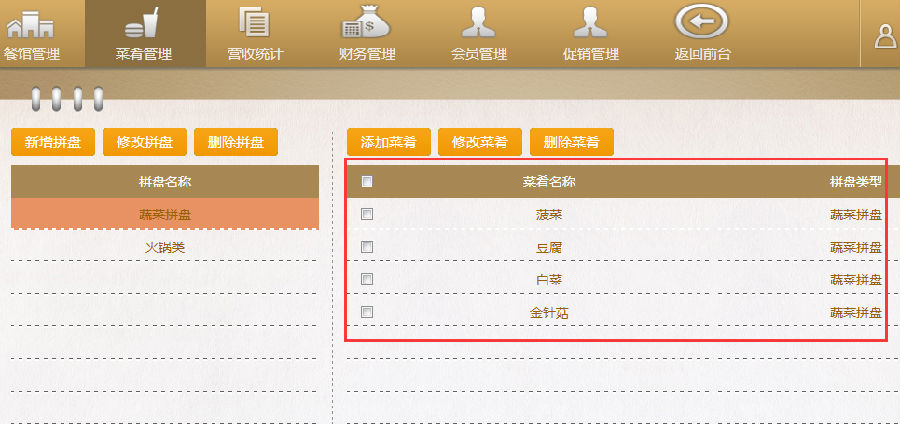Check the box for 菠菜
The width and height of the screenshot is (900, 424).
pos(367,214)
